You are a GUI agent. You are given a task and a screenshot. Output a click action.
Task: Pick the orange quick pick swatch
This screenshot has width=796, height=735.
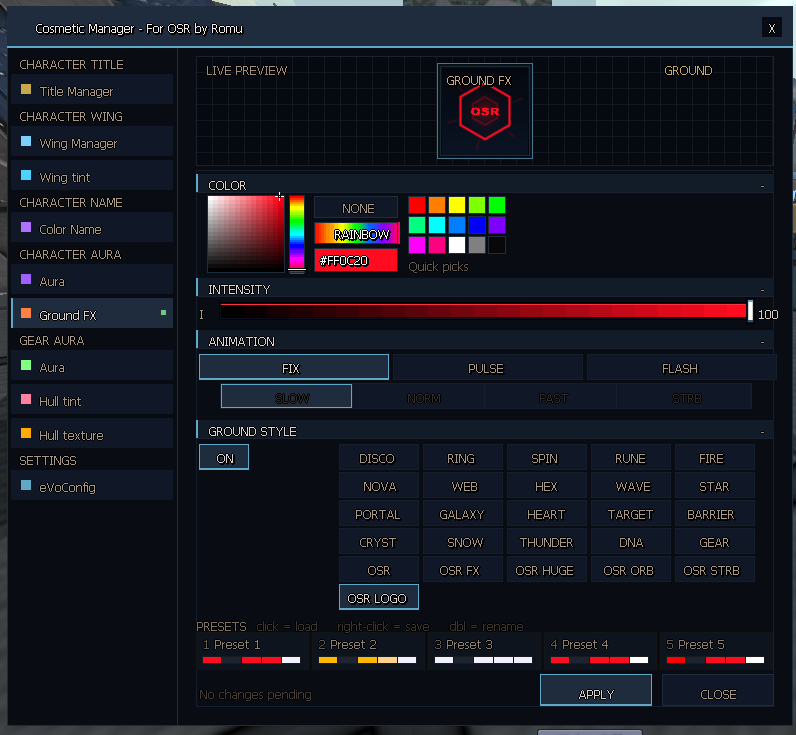coord(437,205)
